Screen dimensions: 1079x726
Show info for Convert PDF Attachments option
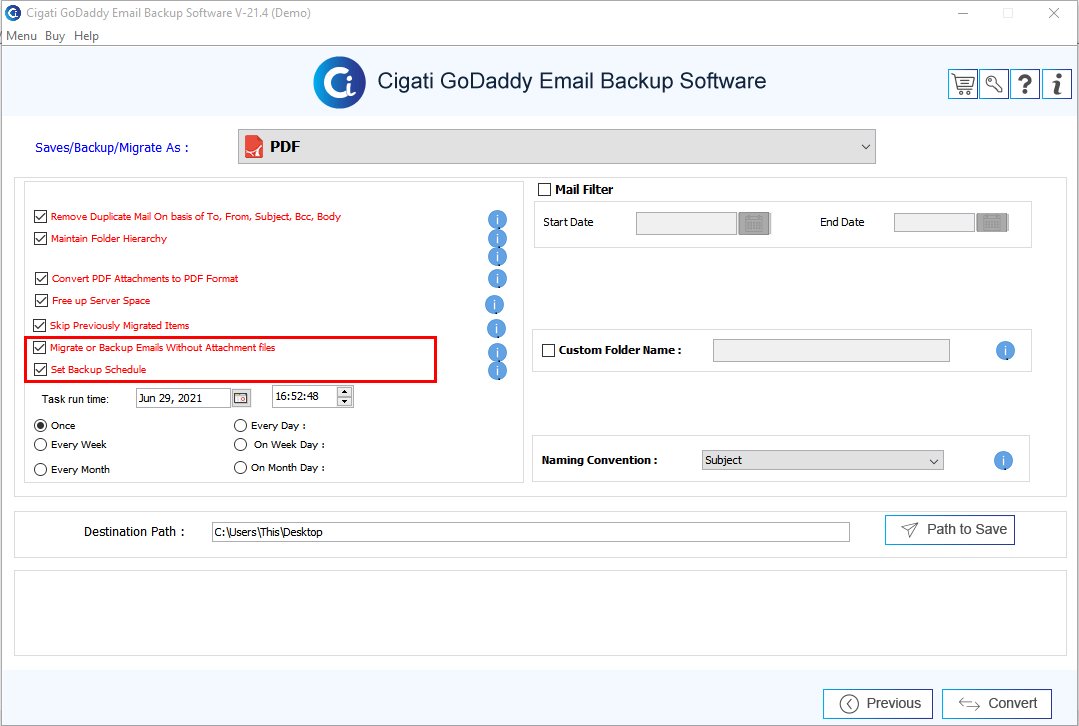pos(498,279)
